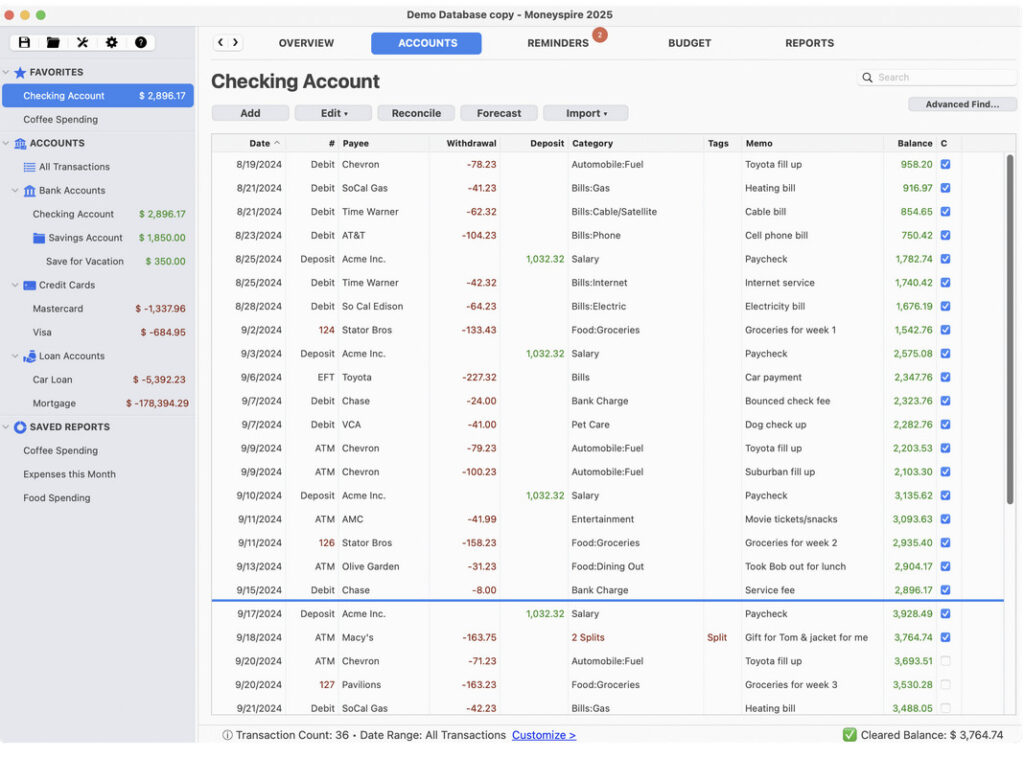This screenshot has height=759, width=1024.
Task: Toggle cleared box for VCA dog check up
Action: pos(945,425)
